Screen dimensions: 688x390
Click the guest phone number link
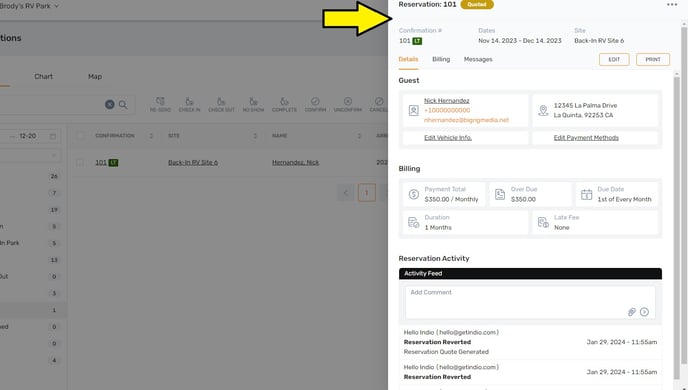pyautogui.click(x=447, y=111)
